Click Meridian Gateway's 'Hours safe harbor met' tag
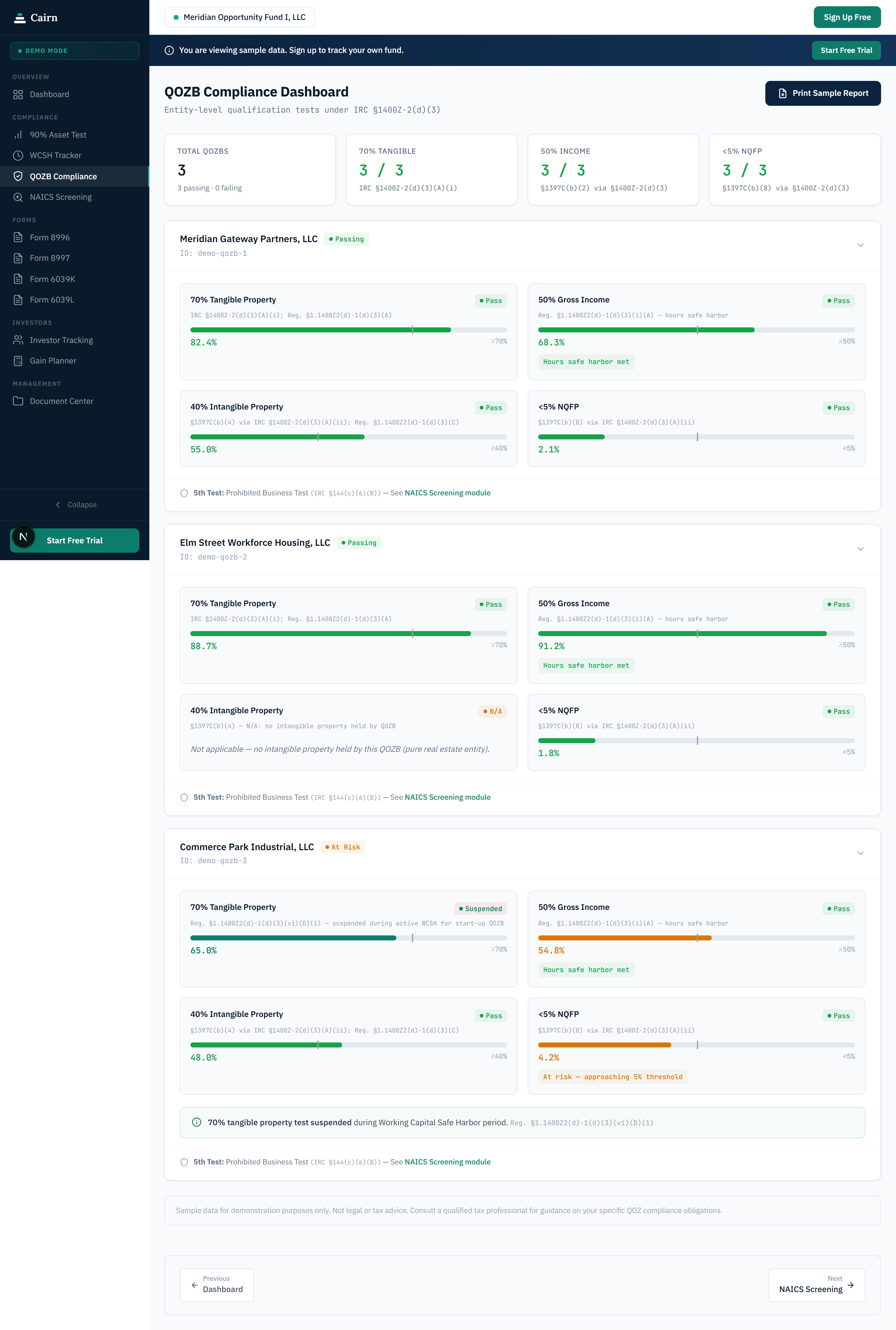The width and height of the screenshot is (896, 1330). [586, 362]
